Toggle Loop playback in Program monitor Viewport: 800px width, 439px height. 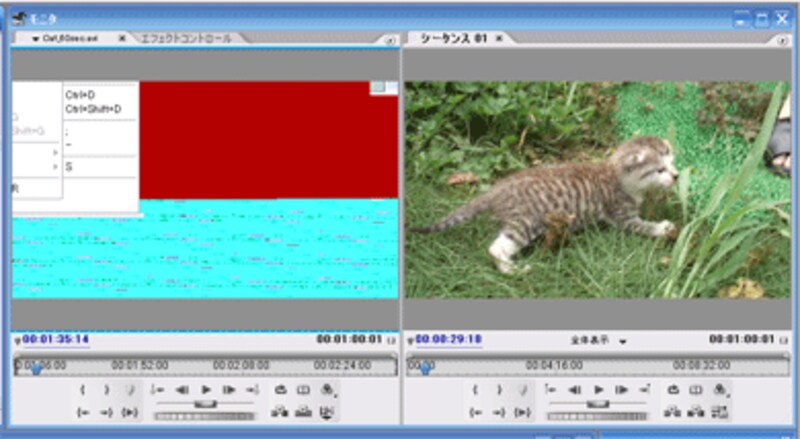point(673,390)
